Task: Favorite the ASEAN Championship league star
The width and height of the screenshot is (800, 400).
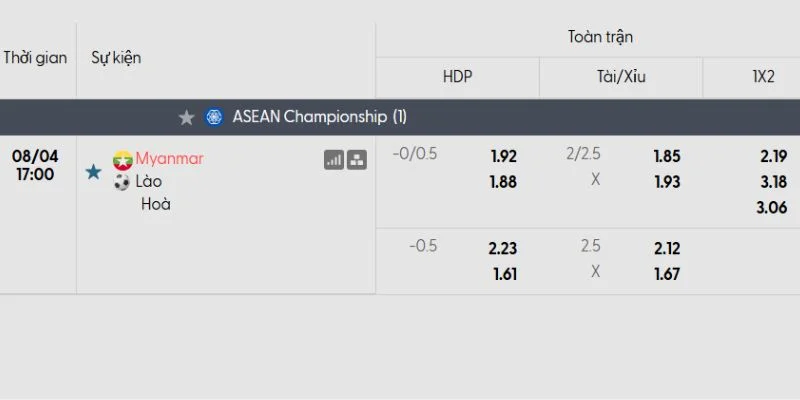Action: pyautogui.click(x=187, y=118)
